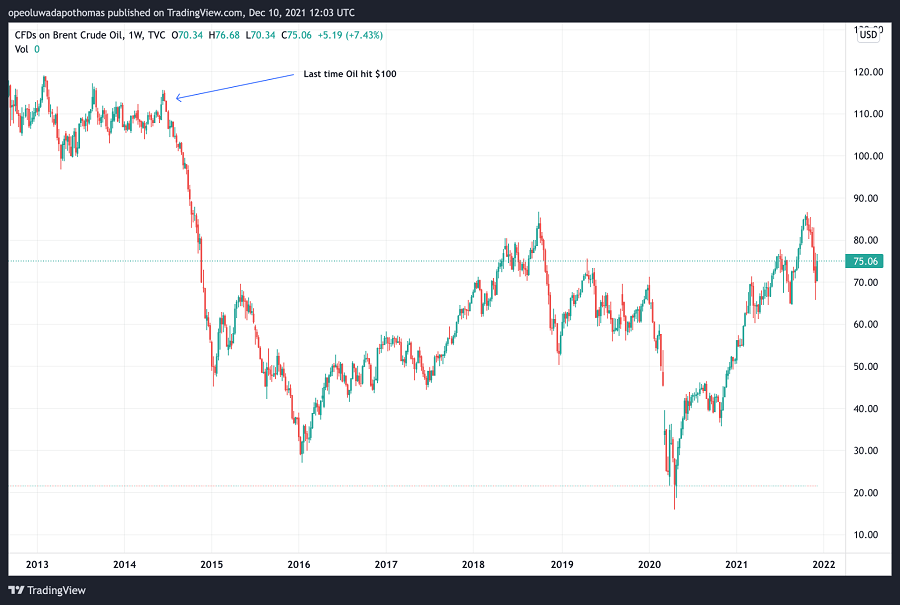Screen dimensions: 900x605
Task: Select the 'Last time Oil hit $100' annotation
Action: click(350, 75)
